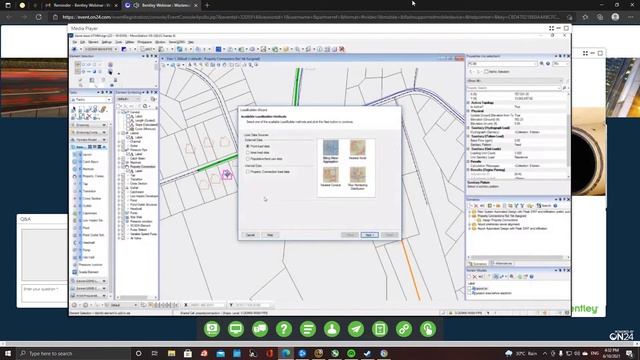This screenshot has height=360, width=640.
Task: Expand Media Player to full screen
Action: [551, 28]
